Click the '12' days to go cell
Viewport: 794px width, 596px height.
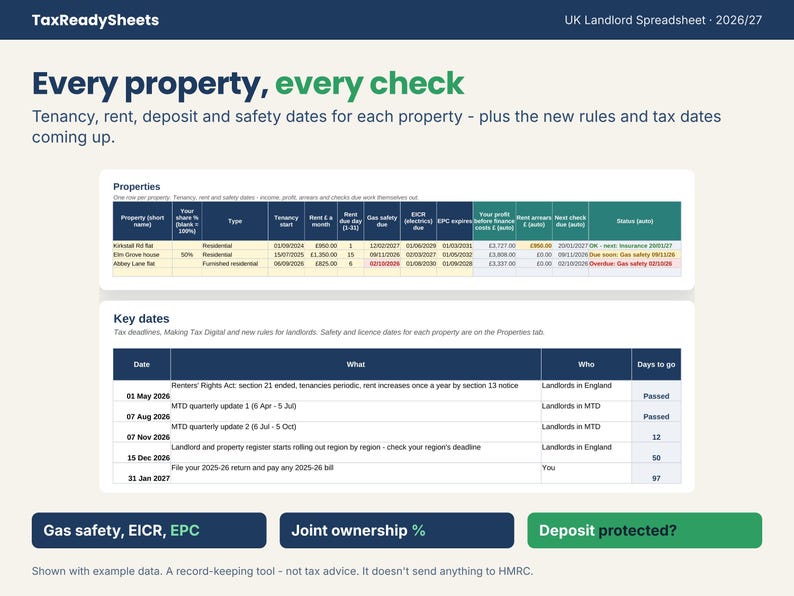tap(656, 432)
